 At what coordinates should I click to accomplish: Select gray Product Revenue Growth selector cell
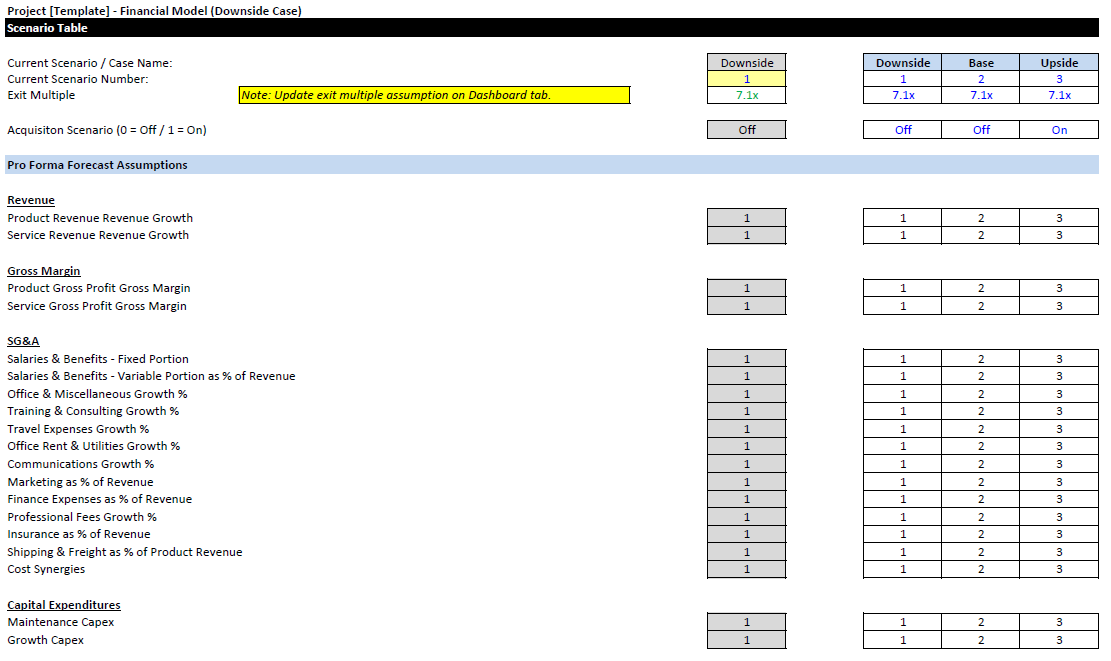tap(746, 218)
